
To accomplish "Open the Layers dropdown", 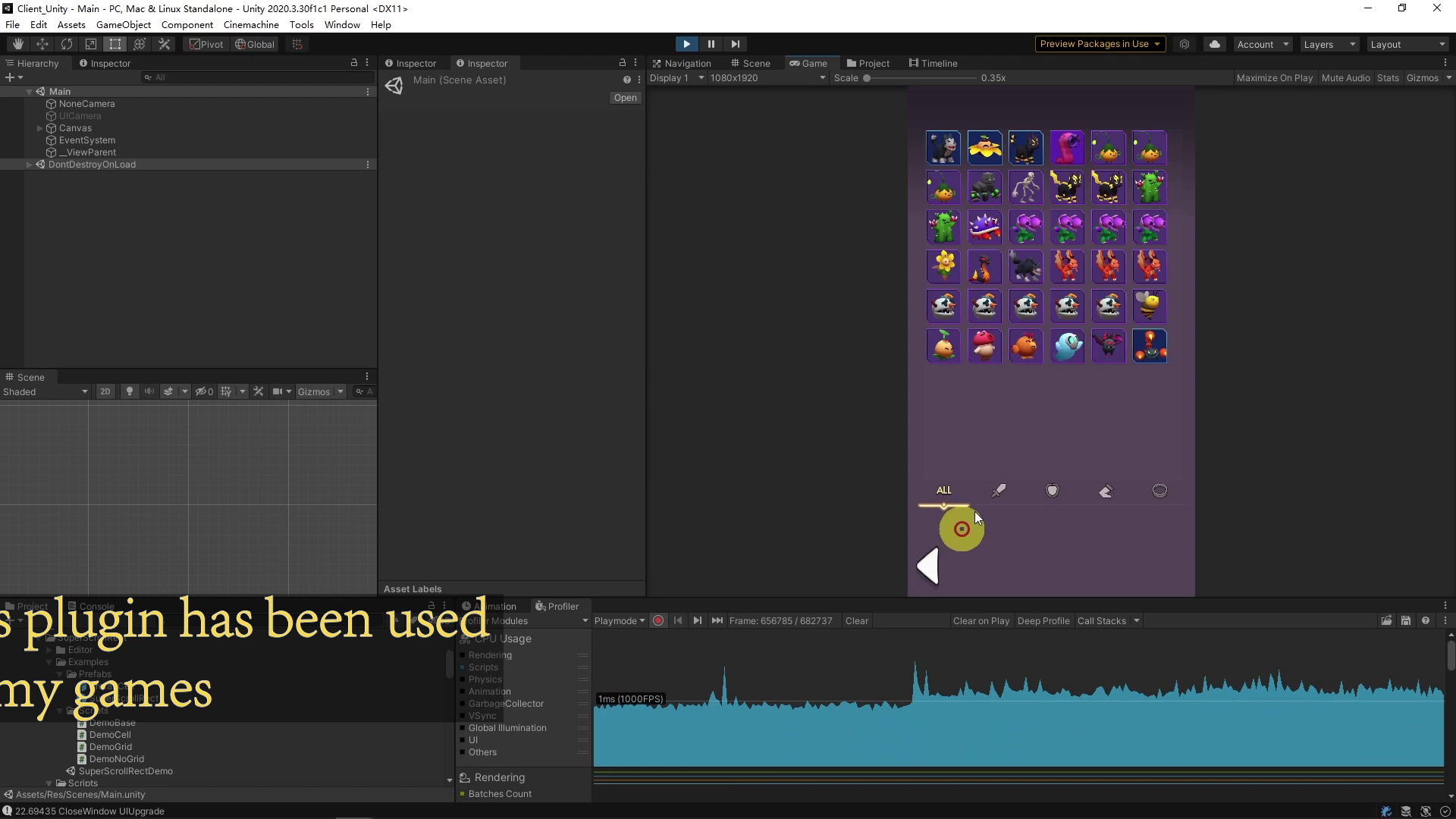I will [x=1329, y=44].
